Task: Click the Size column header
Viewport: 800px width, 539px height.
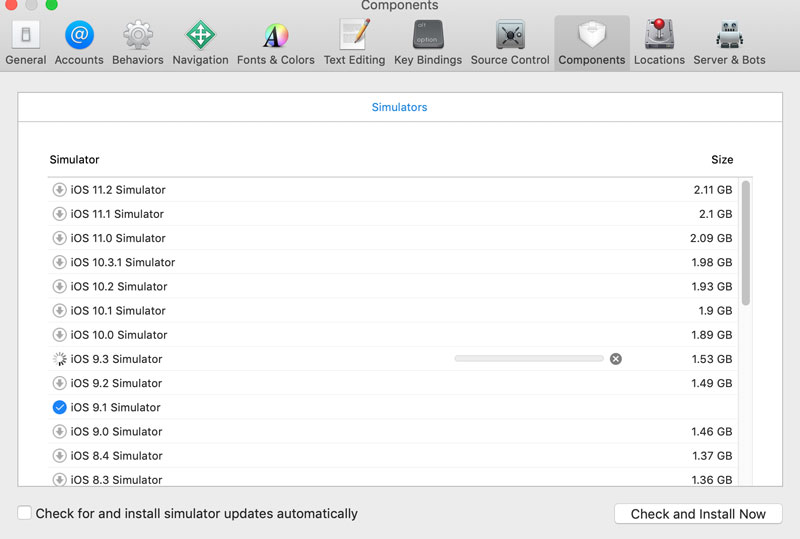Action: pyautogui.click(x=722, y=160)
